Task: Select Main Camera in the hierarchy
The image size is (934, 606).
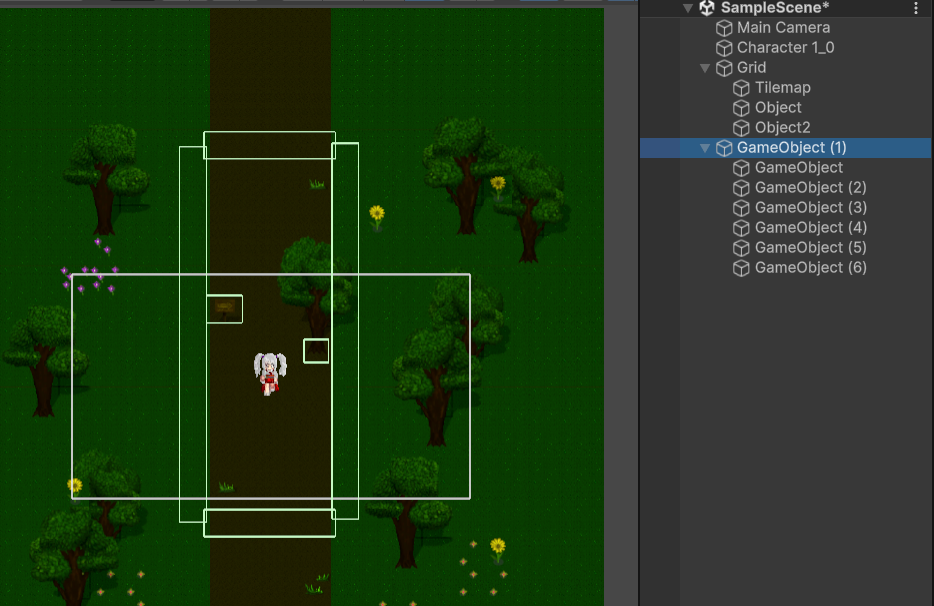Action: click(x=783, y=27)
